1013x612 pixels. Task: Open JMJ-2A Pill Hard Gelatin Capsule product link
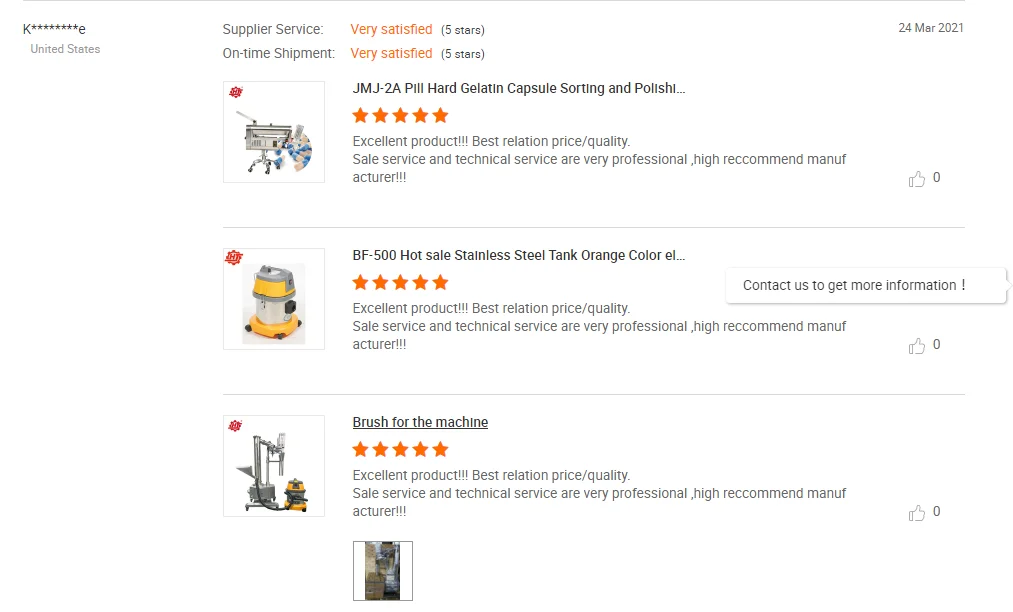(x=519, y=88)
